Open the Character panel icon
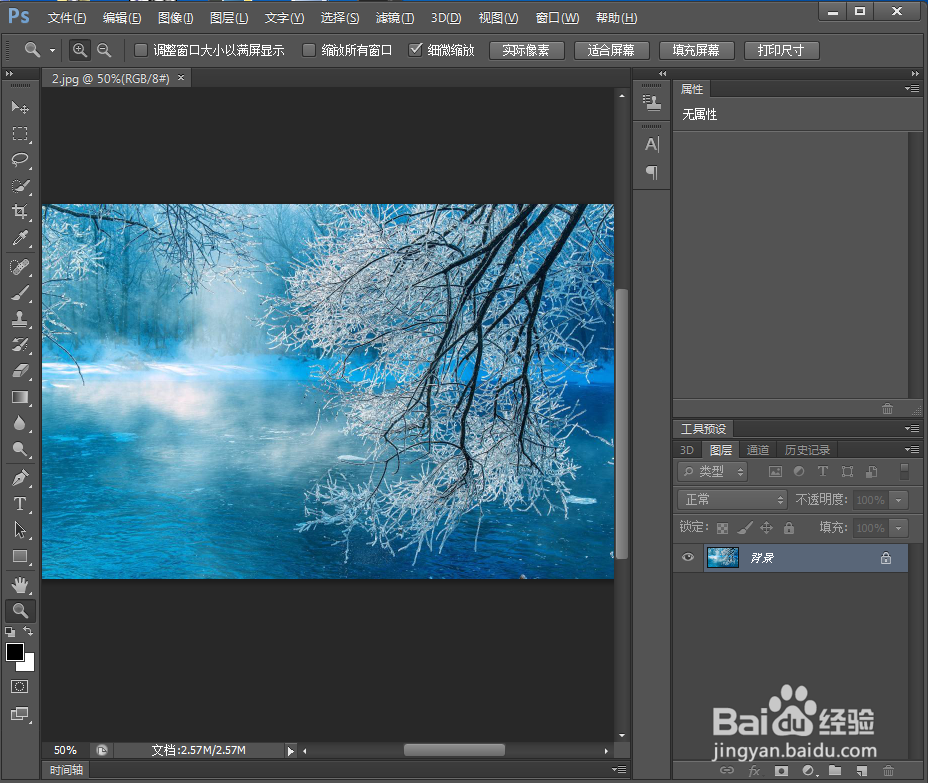Viewport: 928px width, 783px height. [652, 144]
